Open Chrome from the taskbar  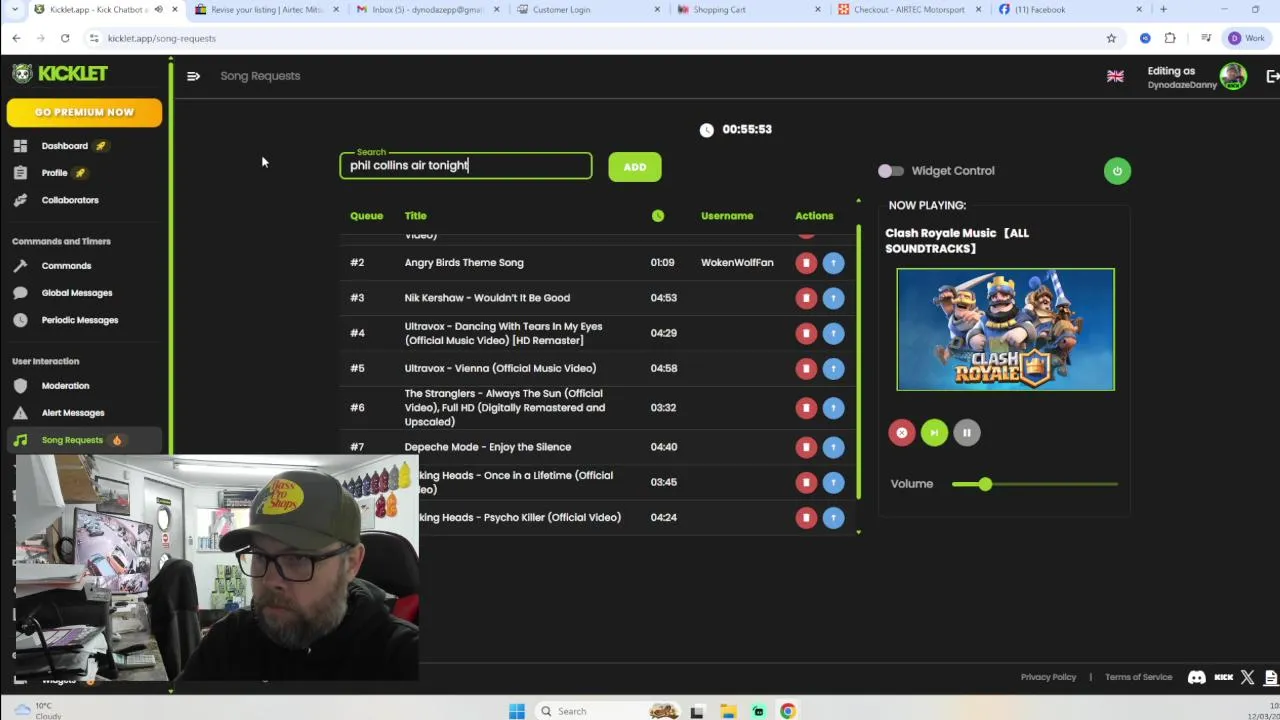[x=788, y=711]
